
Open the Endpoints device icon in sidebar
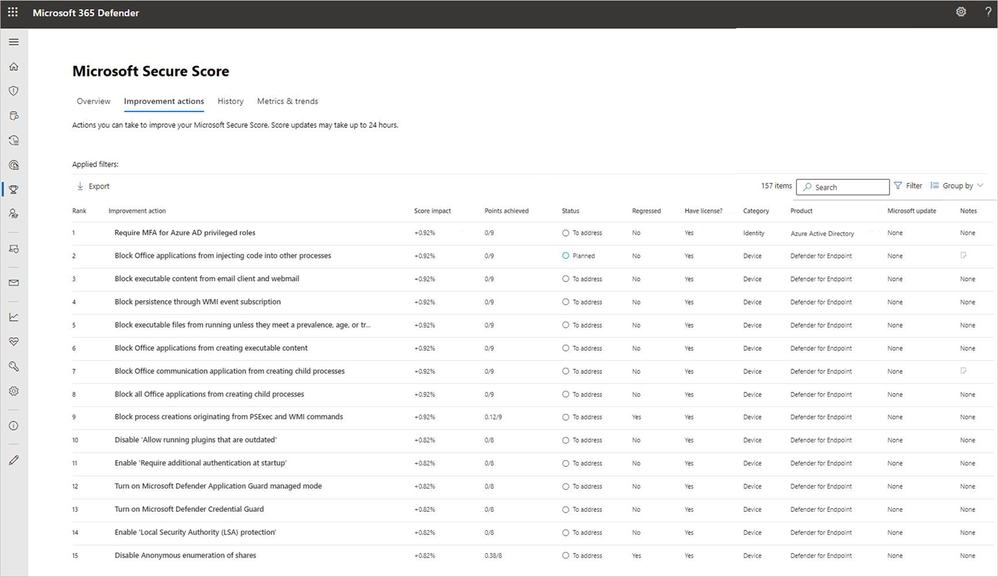13,249
